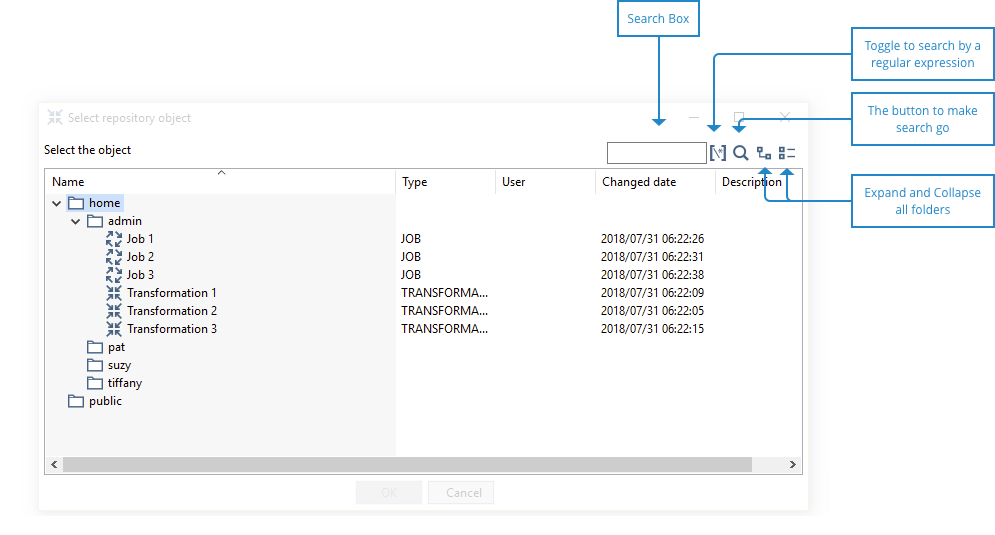Select the public folder icon
The width and height of the screenshot is (995, 535).
76,401
